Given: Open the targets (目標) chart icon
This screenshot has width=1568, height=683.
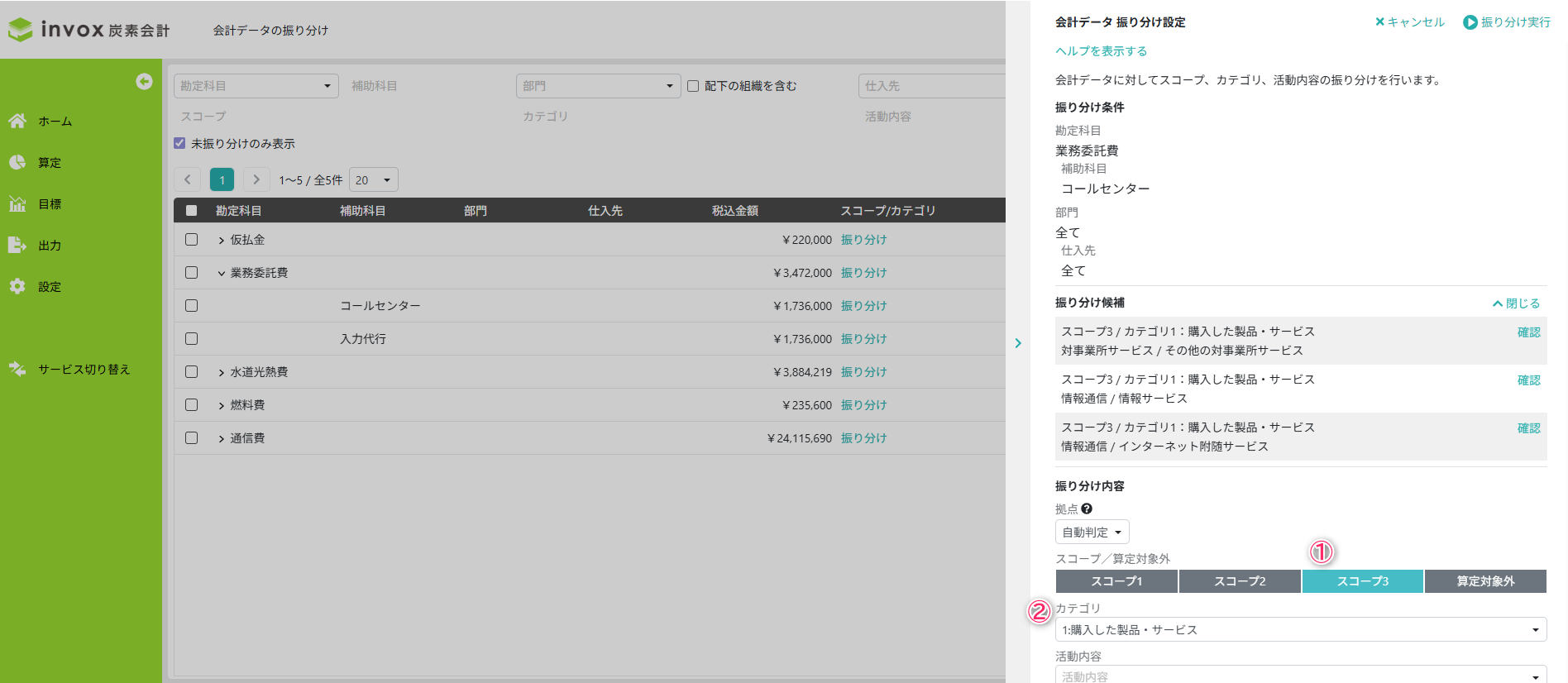Looking at the screenshot, I should (17, 203).
